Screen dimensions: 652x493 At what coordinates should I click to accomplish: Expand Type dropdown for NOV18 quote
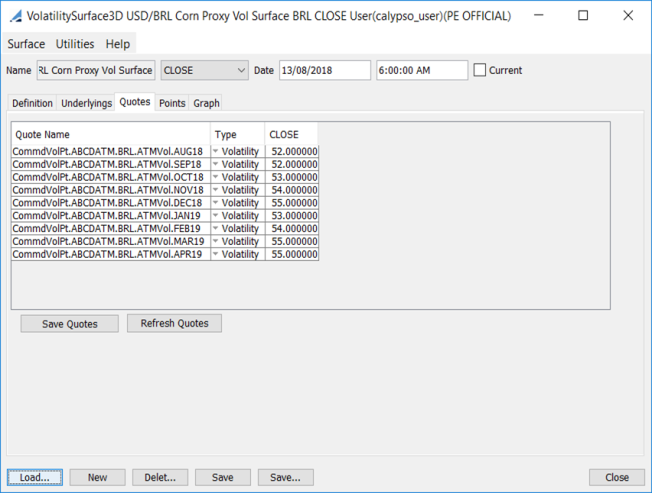215,190
